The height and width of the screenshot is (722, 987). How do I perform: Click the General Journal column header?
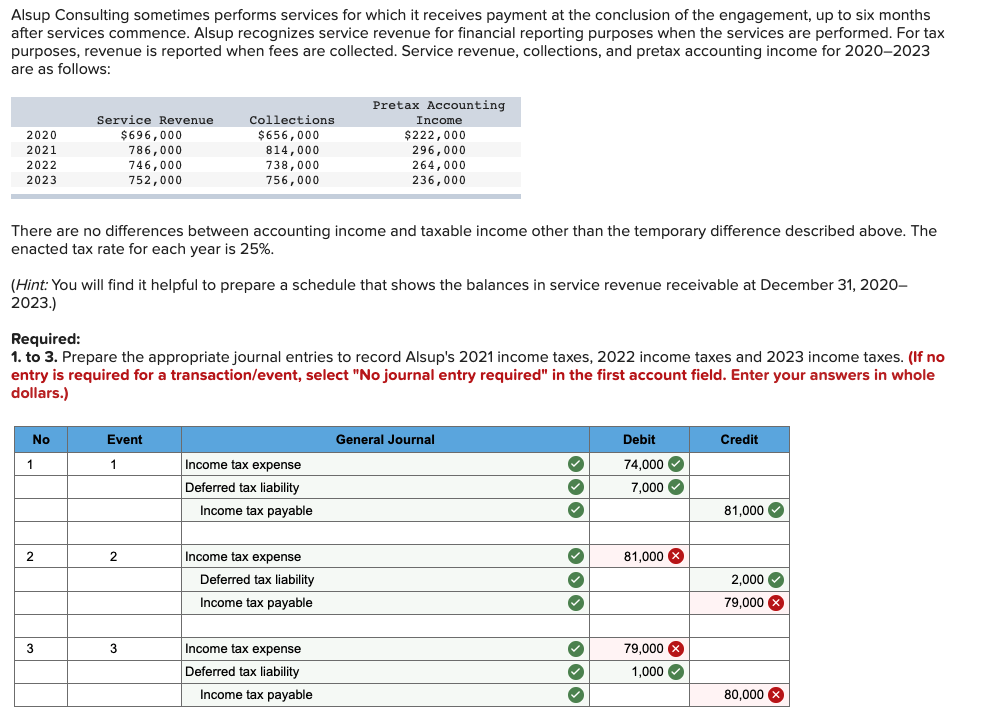pos(385,439)
